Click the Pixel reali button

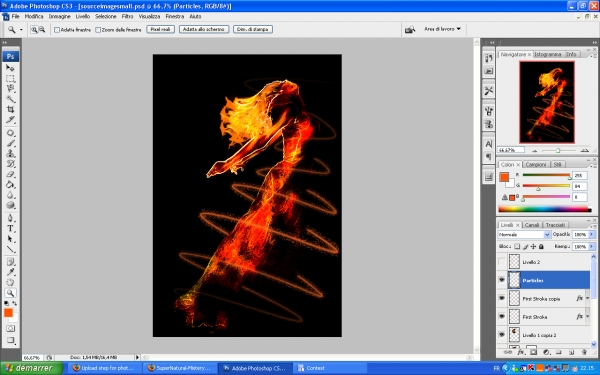click(x=160, y=29)
